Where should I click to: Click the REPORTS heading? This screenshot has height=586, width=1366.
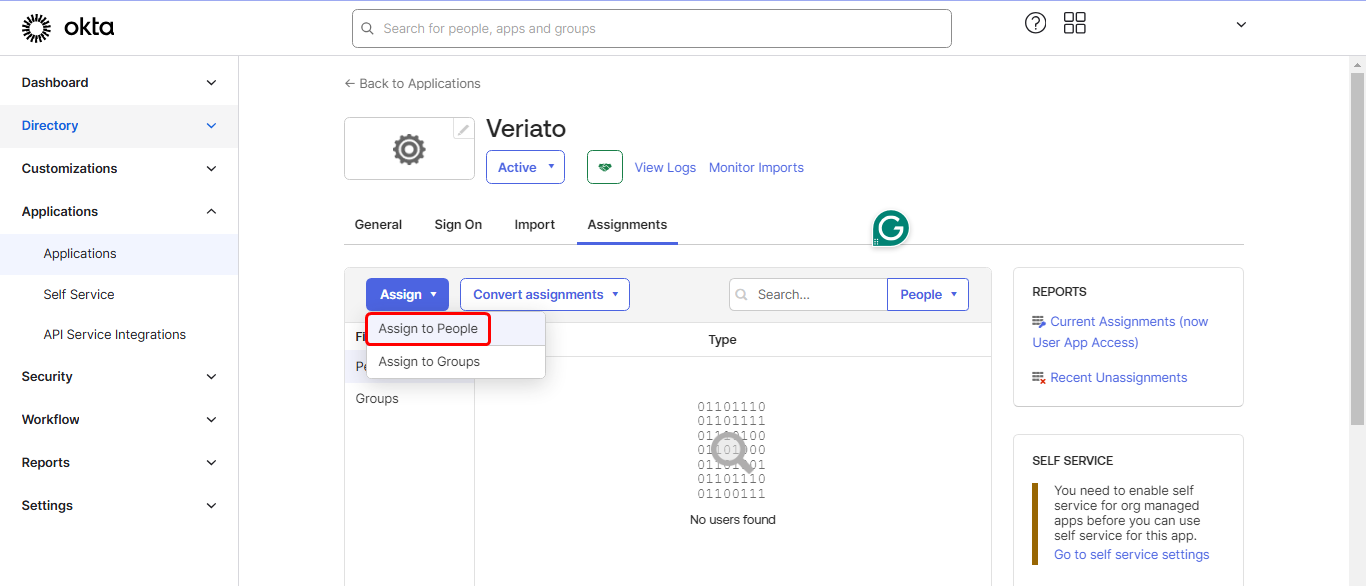tap(1059, 292)
